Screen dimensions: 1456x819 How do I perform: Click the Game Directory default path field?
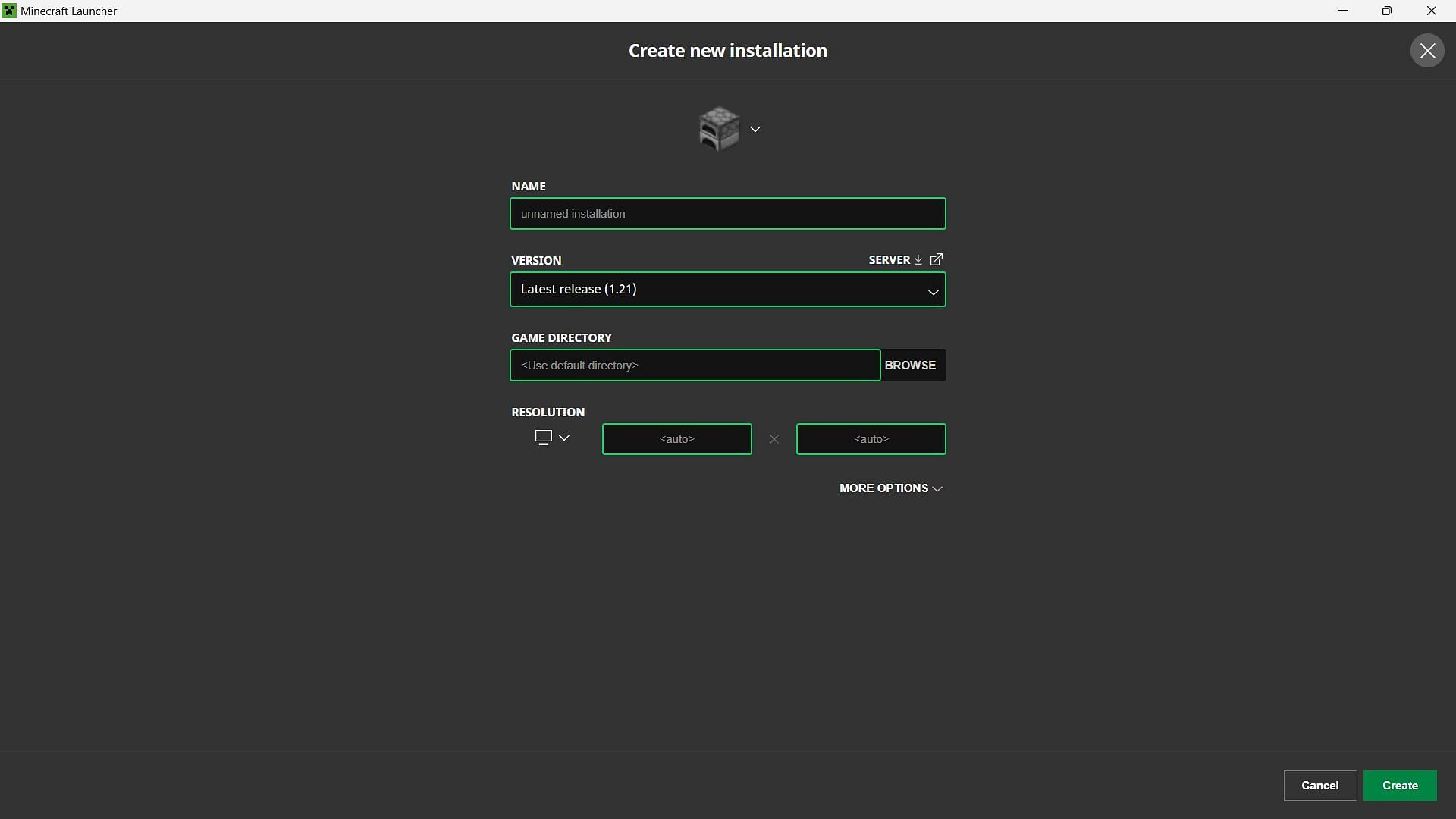pos(695,366)
